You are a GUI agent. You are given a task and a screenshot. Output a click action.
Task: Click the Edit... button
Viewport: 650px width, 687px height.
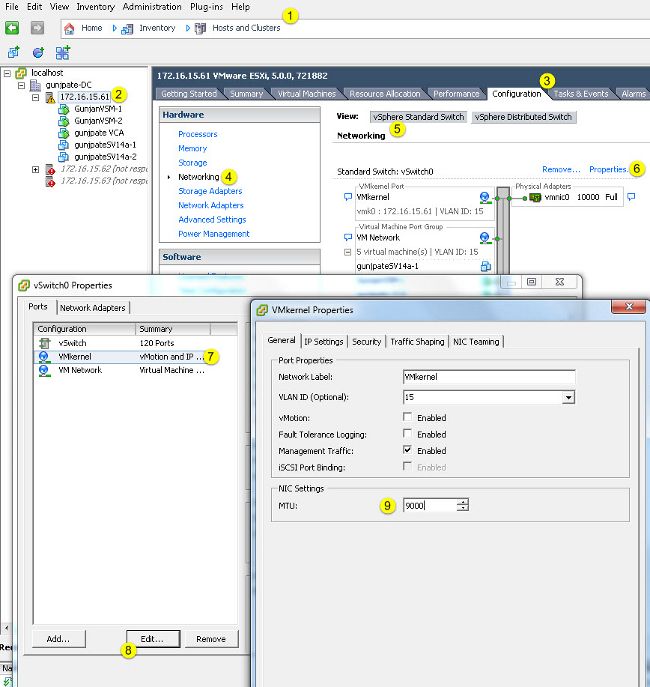point(153,639)
